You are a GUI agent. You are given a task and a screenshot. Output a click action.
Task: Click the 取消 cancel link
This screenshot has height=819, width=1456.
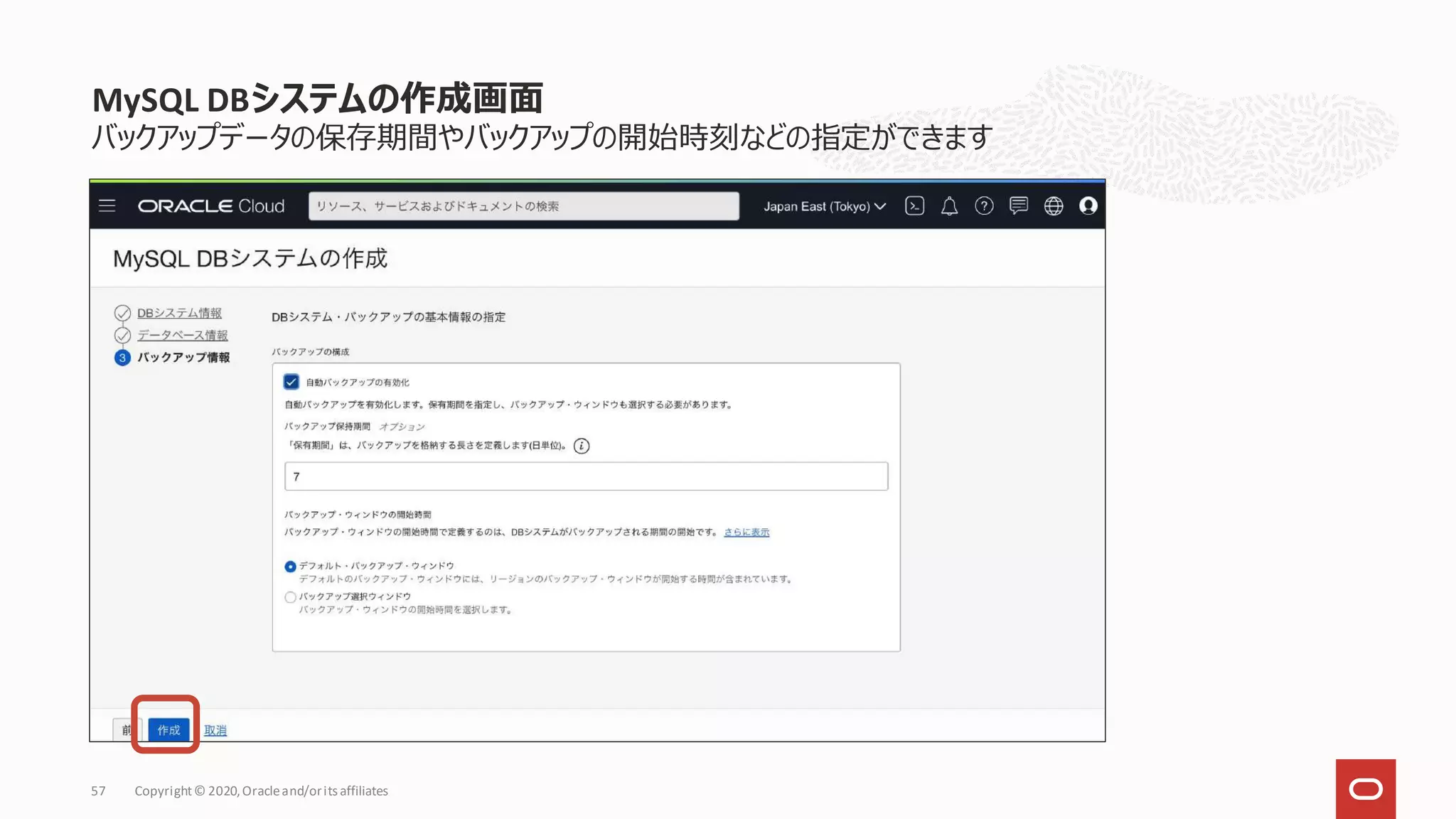pos(215,730)
